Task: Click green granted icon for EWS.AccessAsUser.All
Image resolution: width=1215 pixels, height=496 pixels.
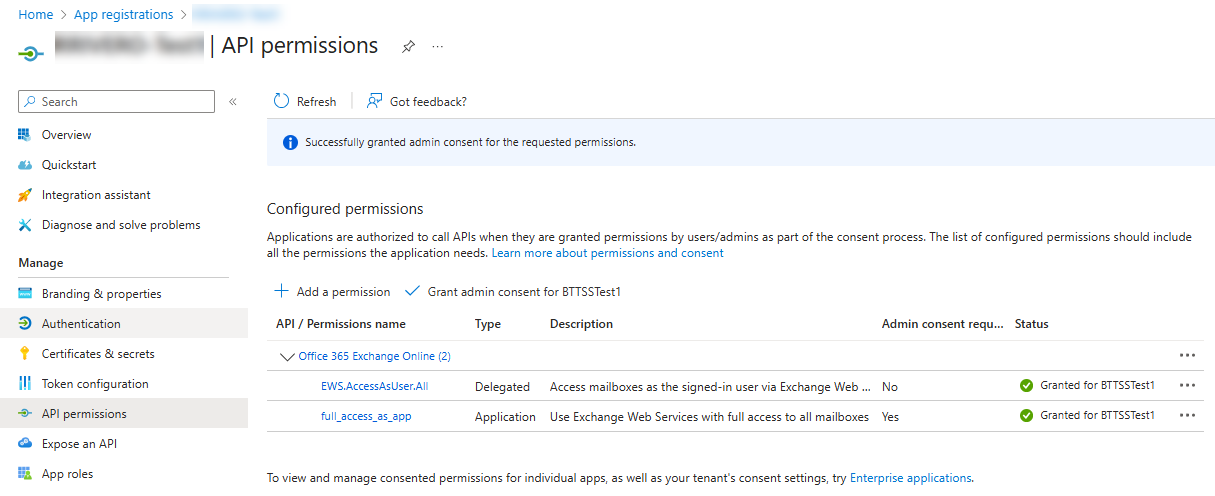Action: tap(1026, 385)
